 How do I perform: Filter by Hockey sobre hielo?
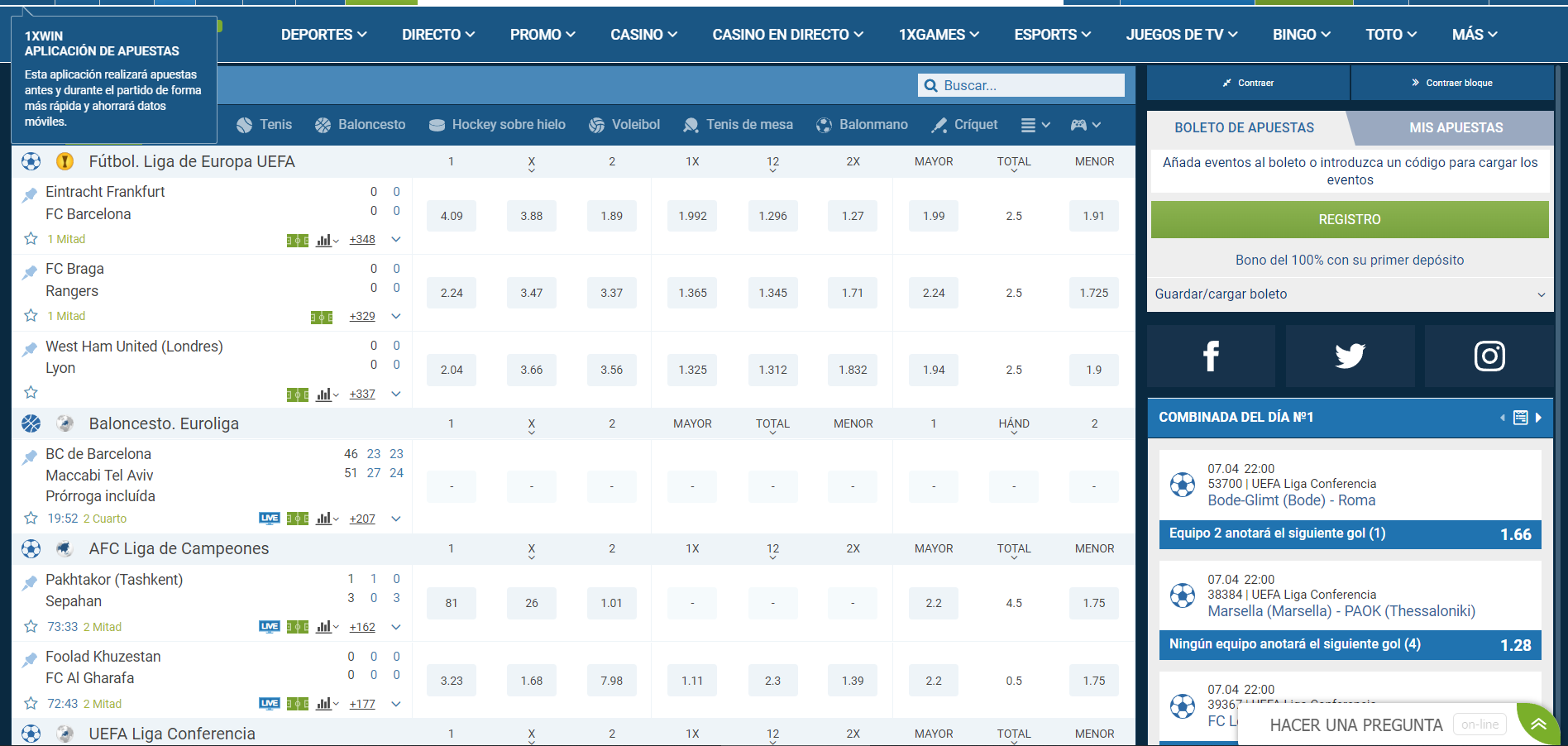497,125
